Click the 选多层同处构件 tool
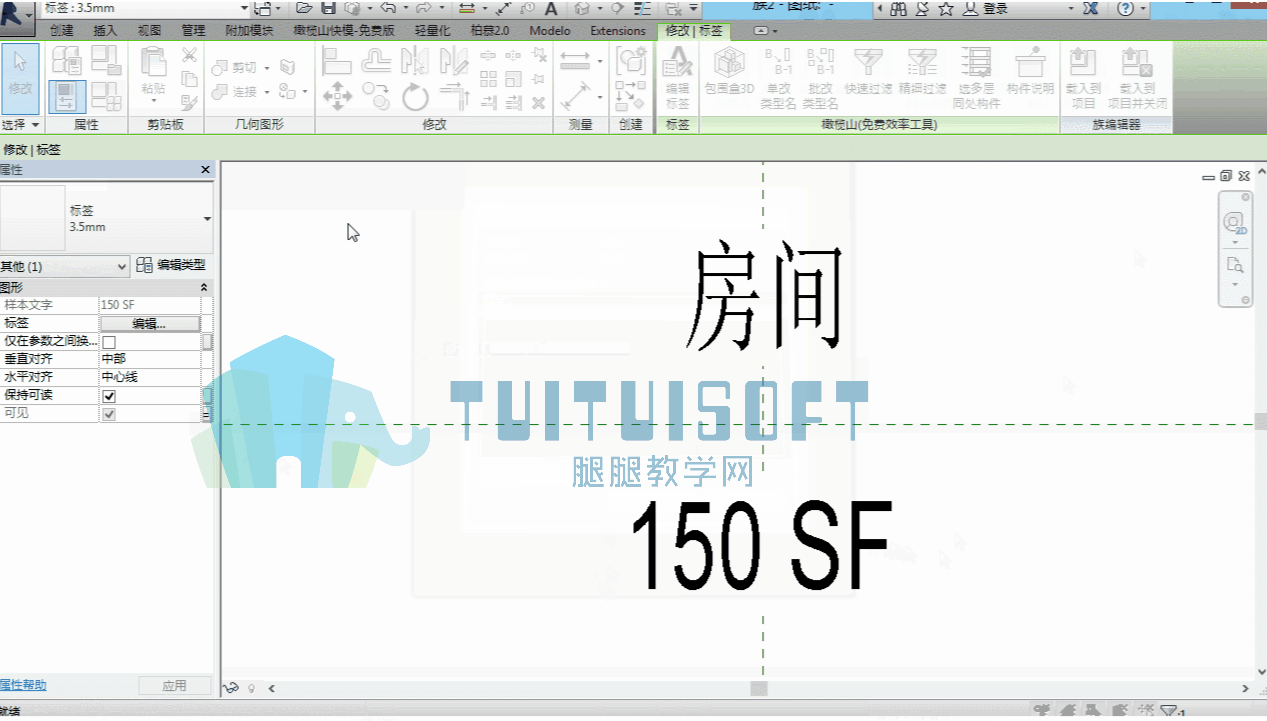The image size is (1267, 721). [976, 77]
